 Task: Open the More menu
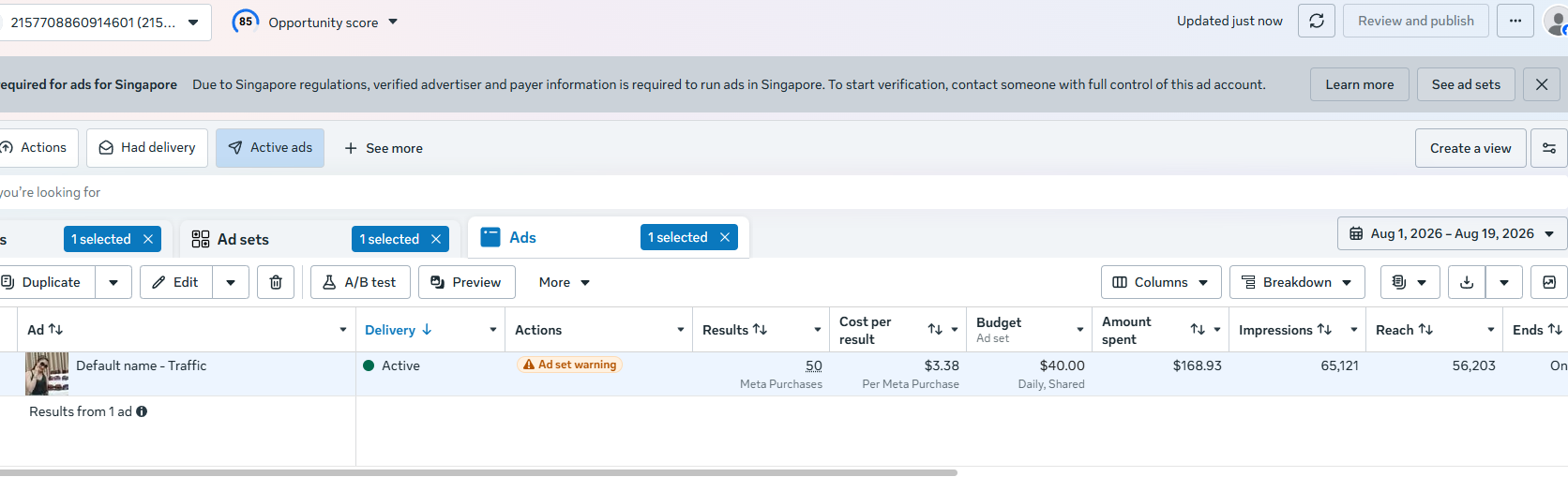[565, 282]
